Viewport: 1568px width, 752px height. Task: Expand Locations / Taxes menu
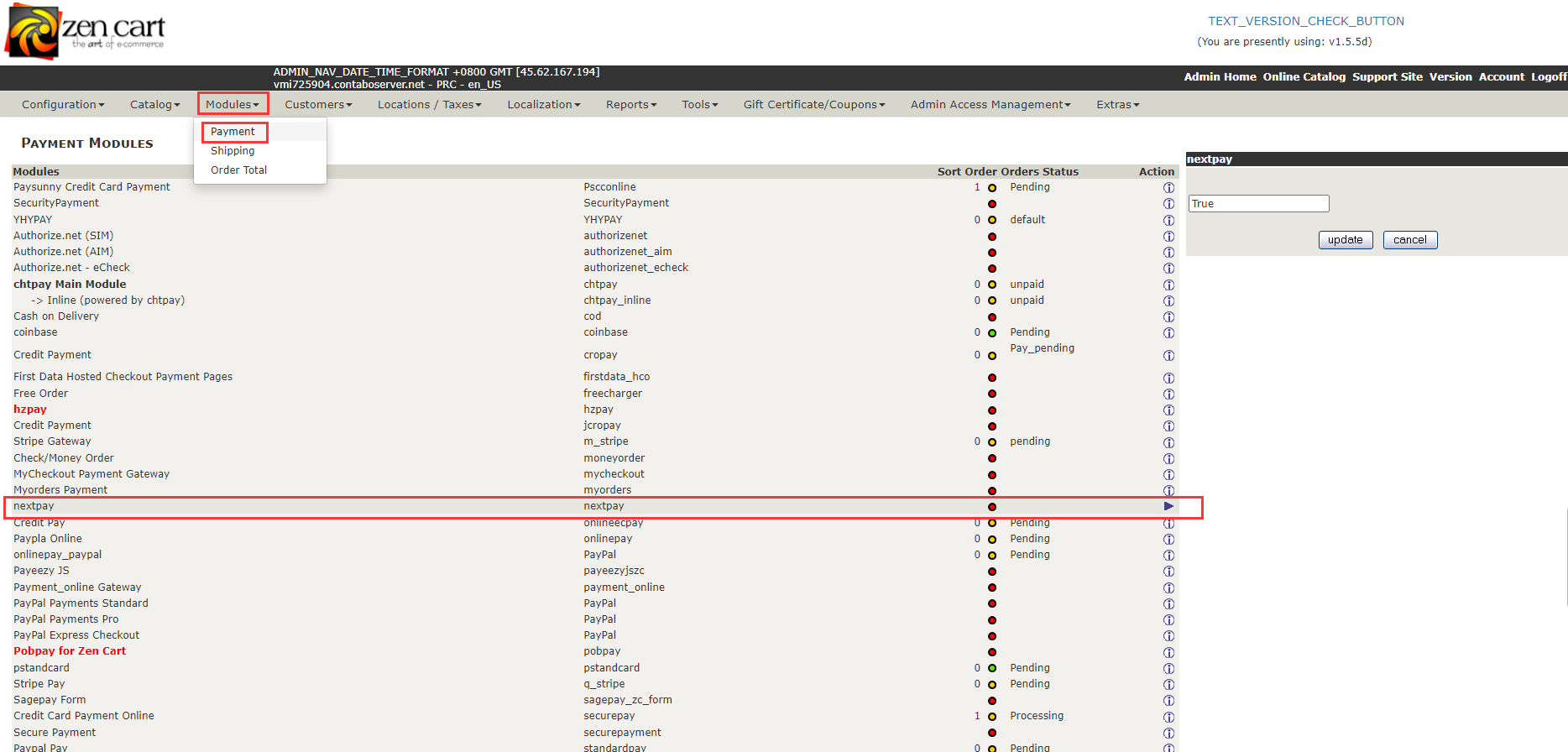pos(430,104)
